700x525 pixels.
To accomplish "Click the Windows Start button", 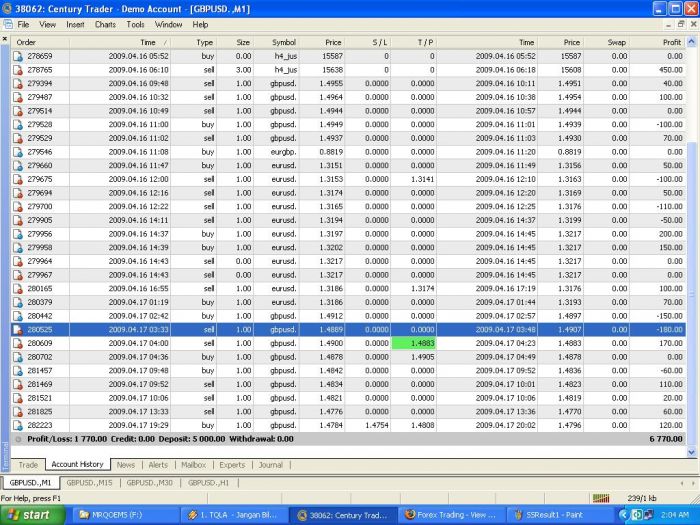I will (28, 515).
